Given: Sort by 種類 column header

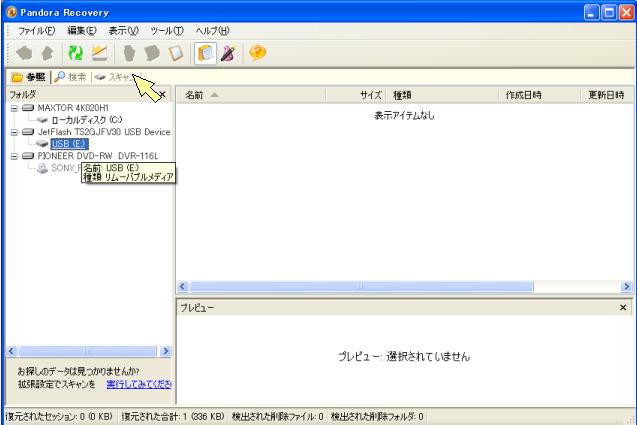Looking at the screenshot, I should pyautogui.click(x=442, y=95).
